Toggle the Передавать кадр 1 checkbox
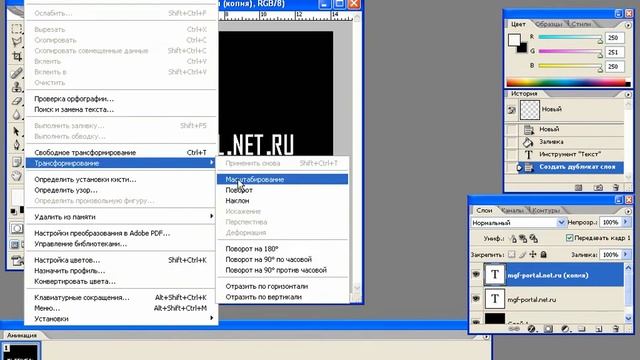640x360 pixels. click(x=569, y=238)
